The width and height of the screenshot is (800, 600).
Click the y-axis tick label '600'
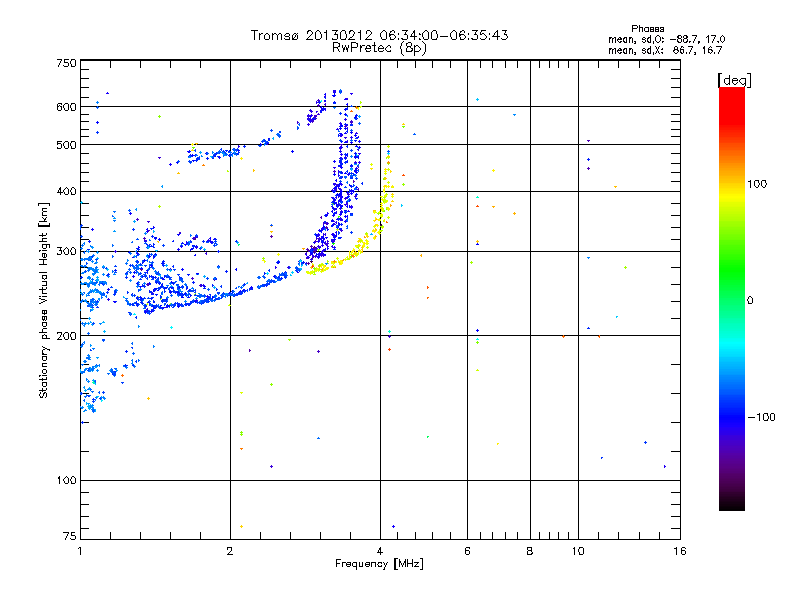point(66,107)
